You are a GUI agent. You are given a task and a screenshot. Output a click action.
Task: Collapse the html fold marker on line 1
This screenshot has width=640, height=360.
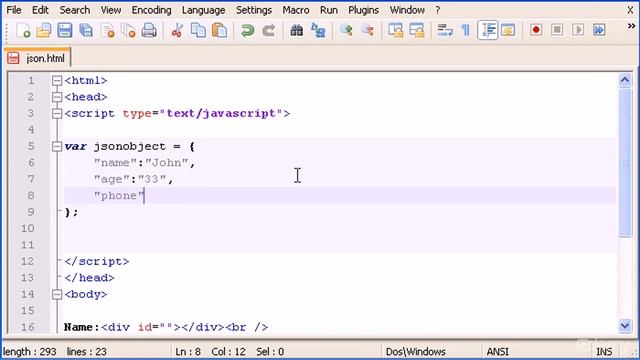(57, 81)
